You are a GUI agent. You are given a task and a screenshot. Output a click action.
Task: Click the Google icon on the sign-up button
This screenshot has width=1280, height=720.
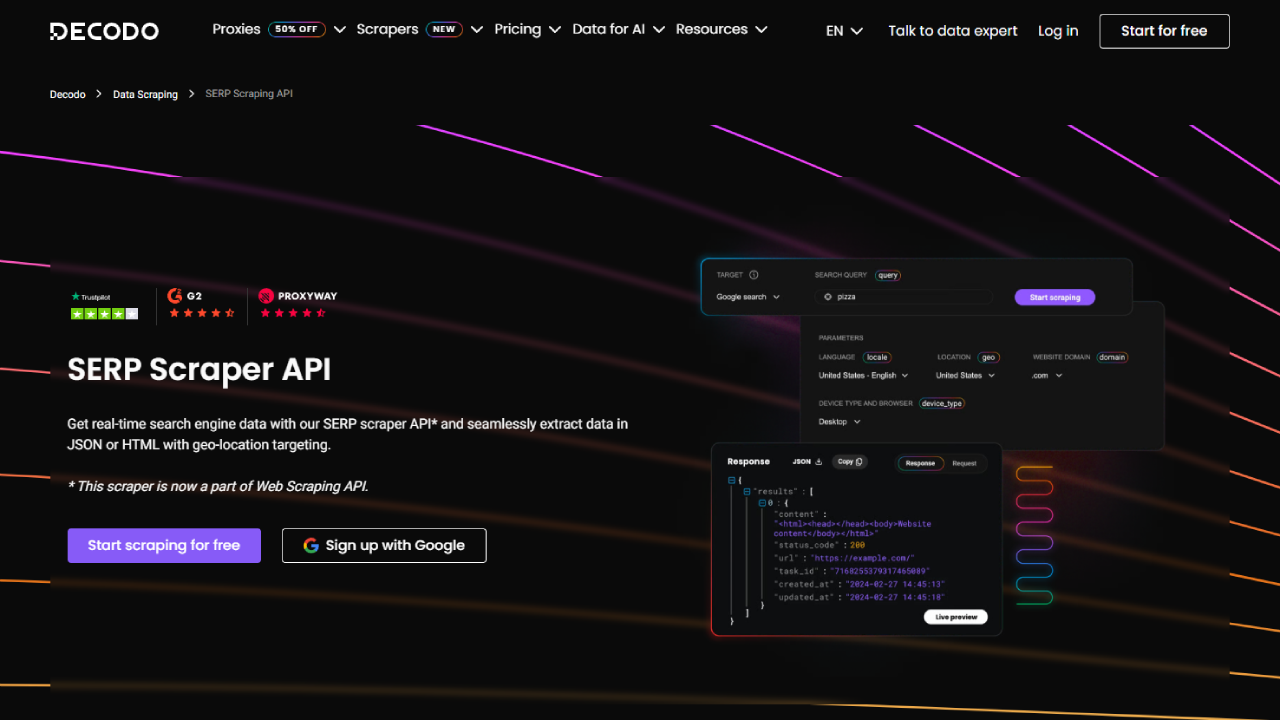tap(311, 545)
